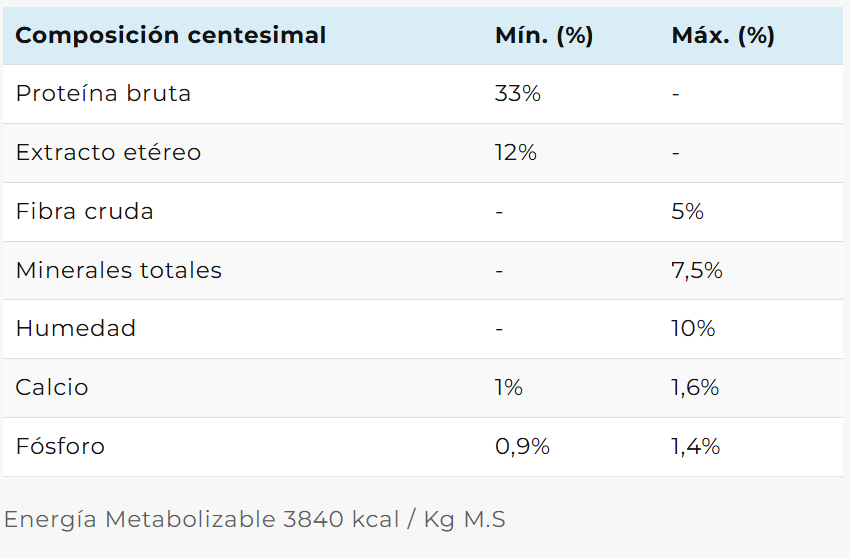Select the 5% maximum fiber value
The width and height of the screenshot is (850, 558).
click(687, 212)
